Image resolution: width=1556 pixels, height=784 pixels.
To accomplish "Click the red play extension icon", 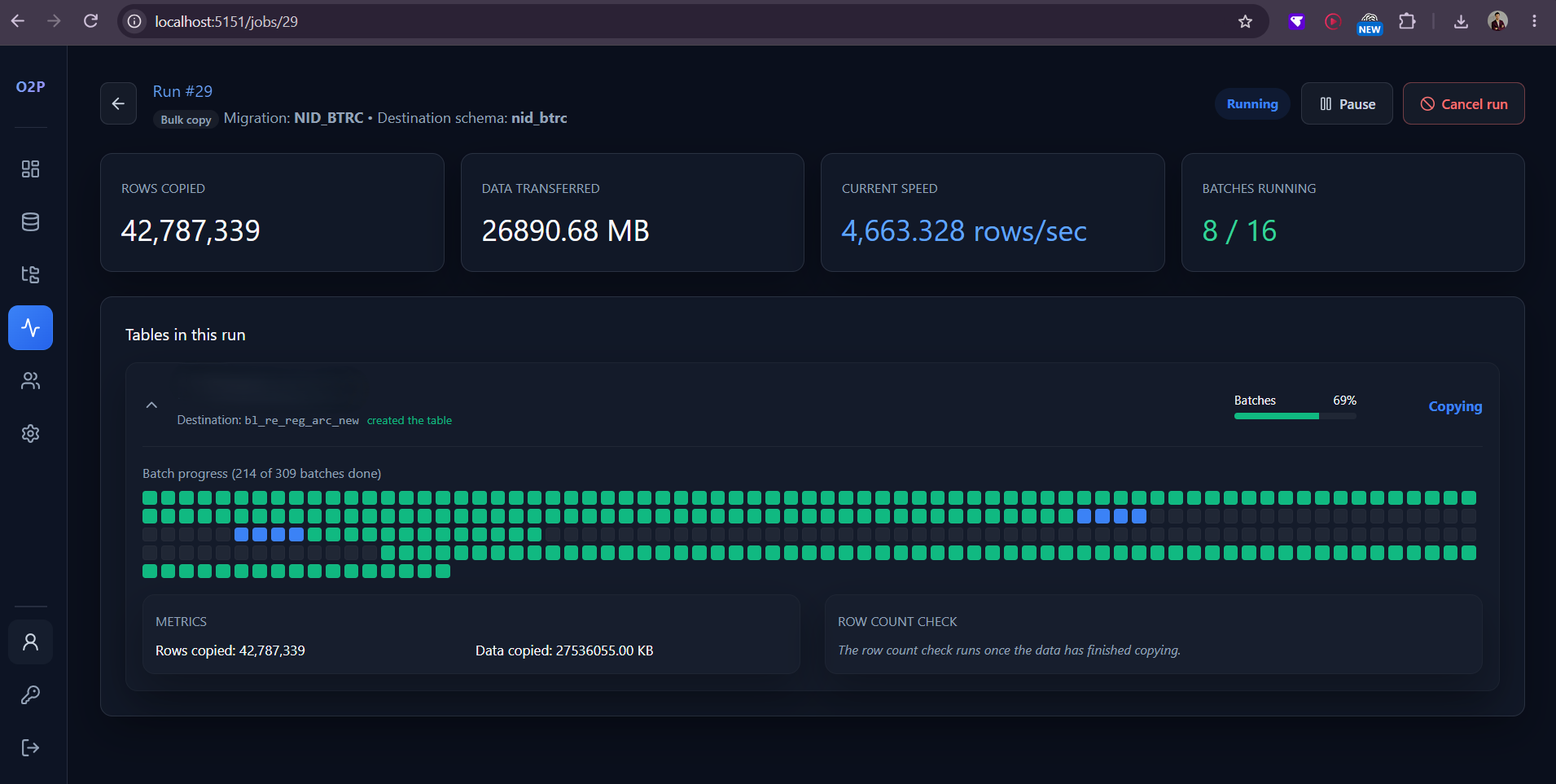I will [1333, 21].
